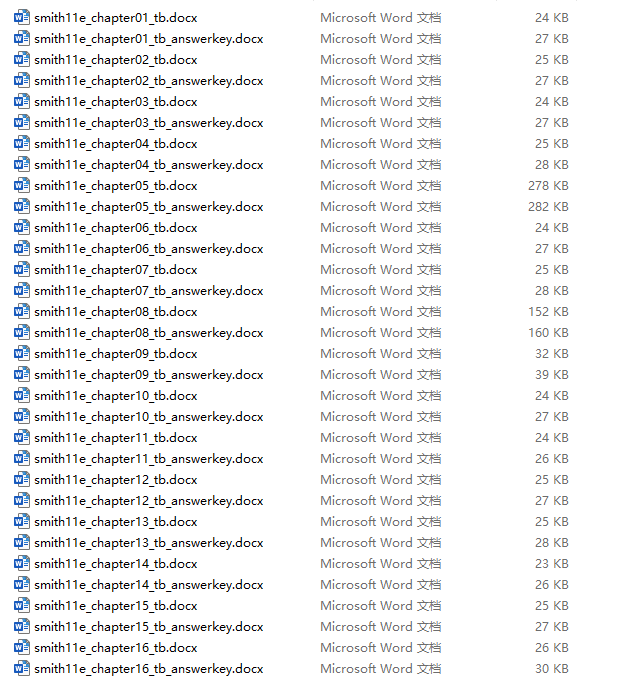Click the Word icon of smith11e_chapter08_tb_answerkey.docx
This screenshot has height=697, width=617.
[22, 332]
